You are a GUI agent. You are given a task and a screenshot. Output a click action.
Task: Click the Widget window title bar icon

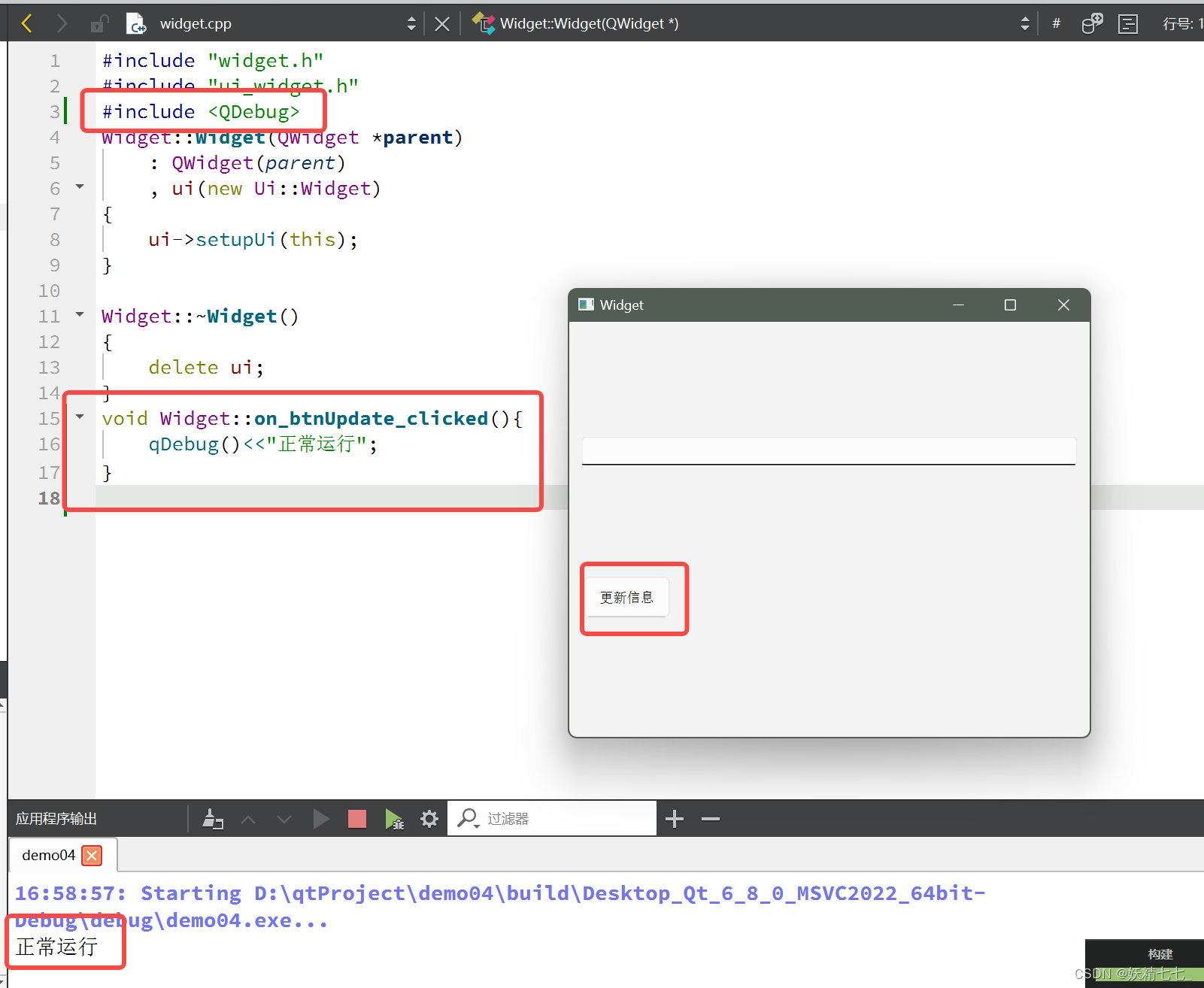pyautogui.click(x=586, y=305)
